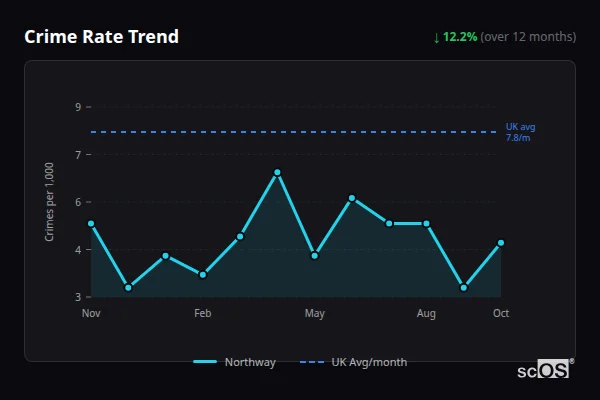Click the Northway cyan line swatch

point(205,362)
